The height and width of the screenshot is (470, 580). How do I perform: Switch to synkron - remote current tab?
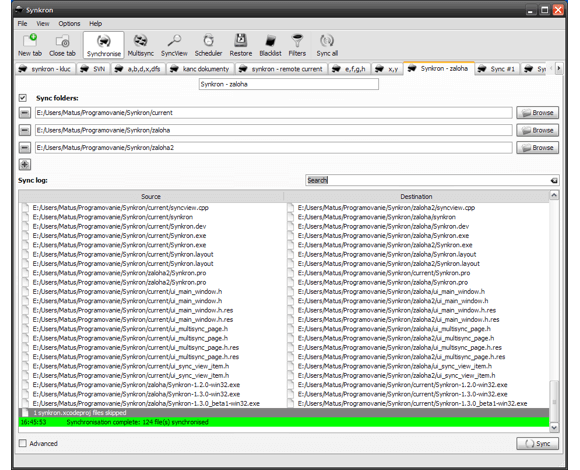coord(281,69)
